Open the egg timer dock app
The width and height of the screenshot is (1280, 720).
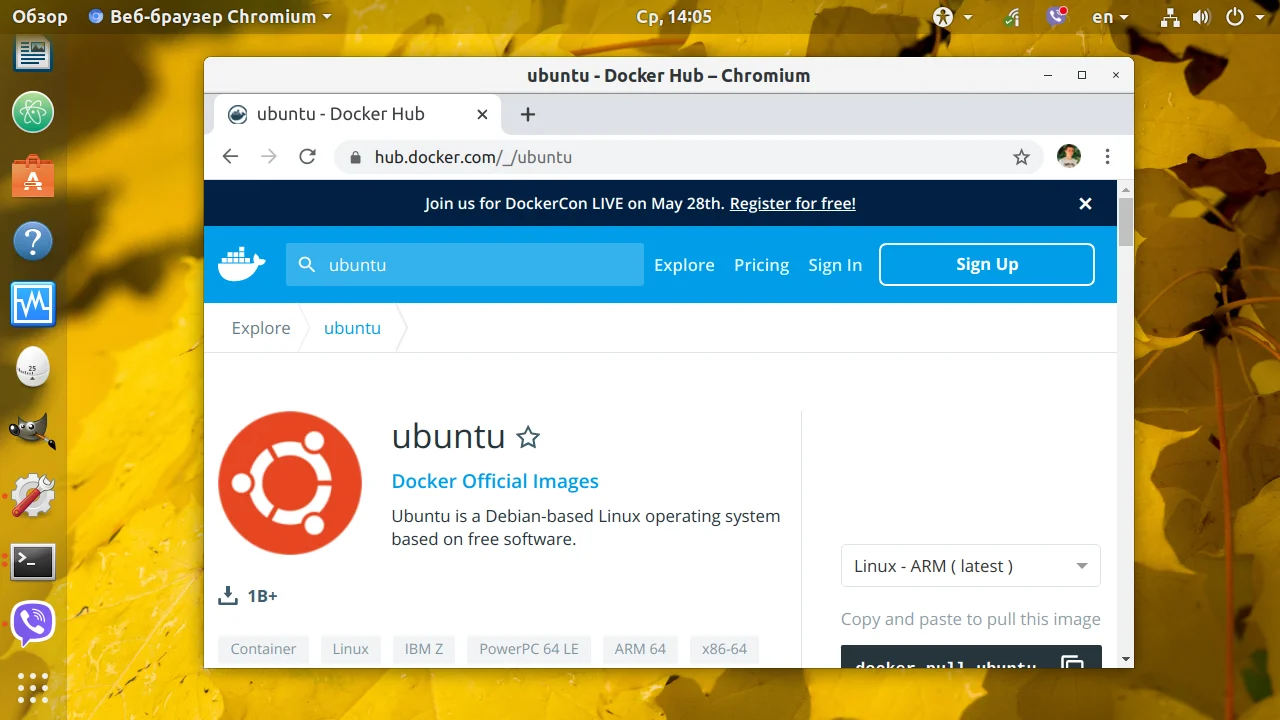pyautogui.click(x=33, y=368)
